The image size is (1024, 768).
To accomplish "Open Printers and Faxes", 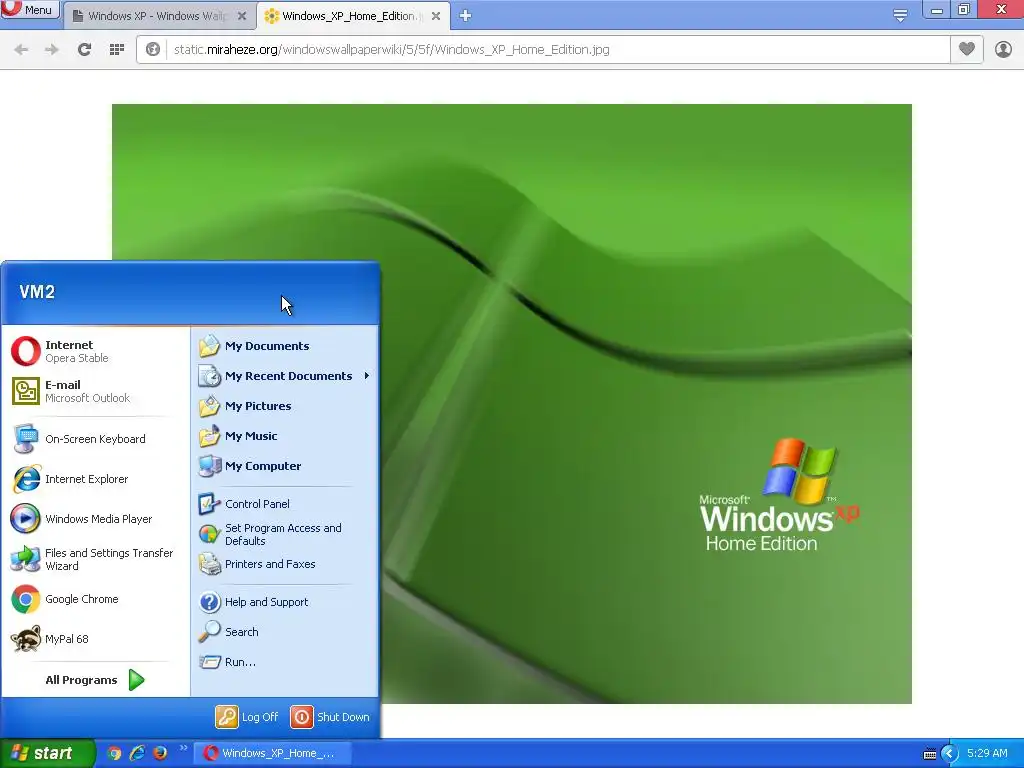I will pyautogui.click(x=284, y=564).
